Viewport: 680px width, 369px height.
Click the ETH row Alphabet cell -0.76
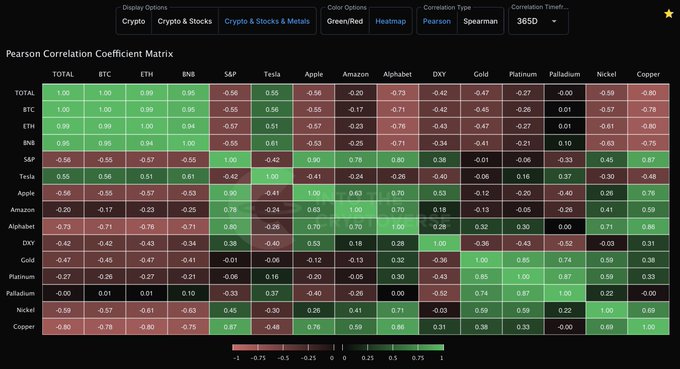coord(397,126)
